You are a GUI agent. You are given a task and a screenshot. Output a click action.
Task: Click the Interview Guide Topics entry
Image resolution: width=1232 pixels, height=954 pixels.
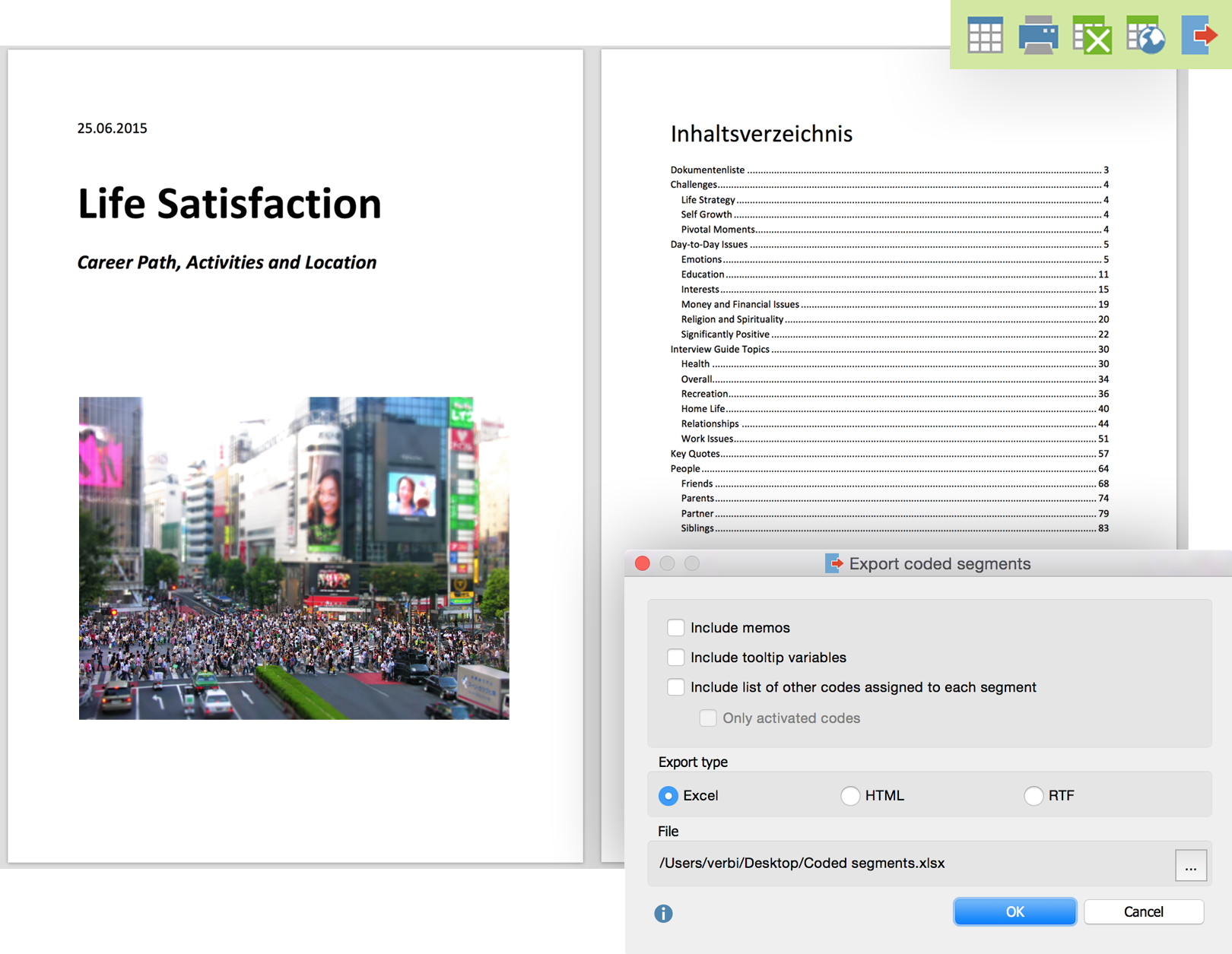pyautogui.click(x=889, y=350)
